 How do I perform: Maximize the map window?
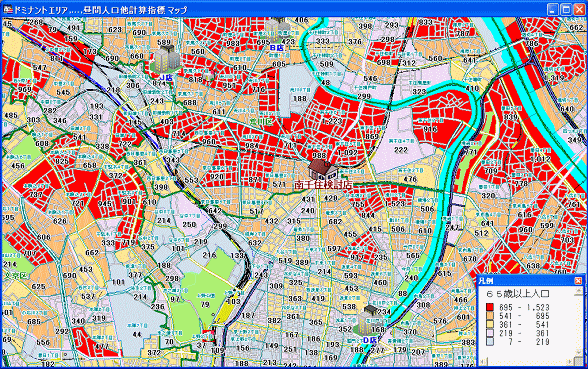point(566,9)
